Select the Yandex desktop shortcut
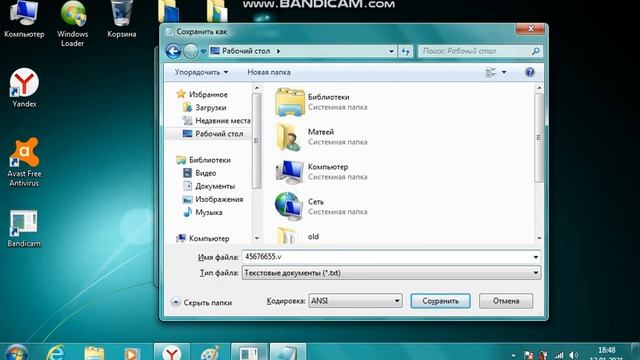 click(24, 88)
